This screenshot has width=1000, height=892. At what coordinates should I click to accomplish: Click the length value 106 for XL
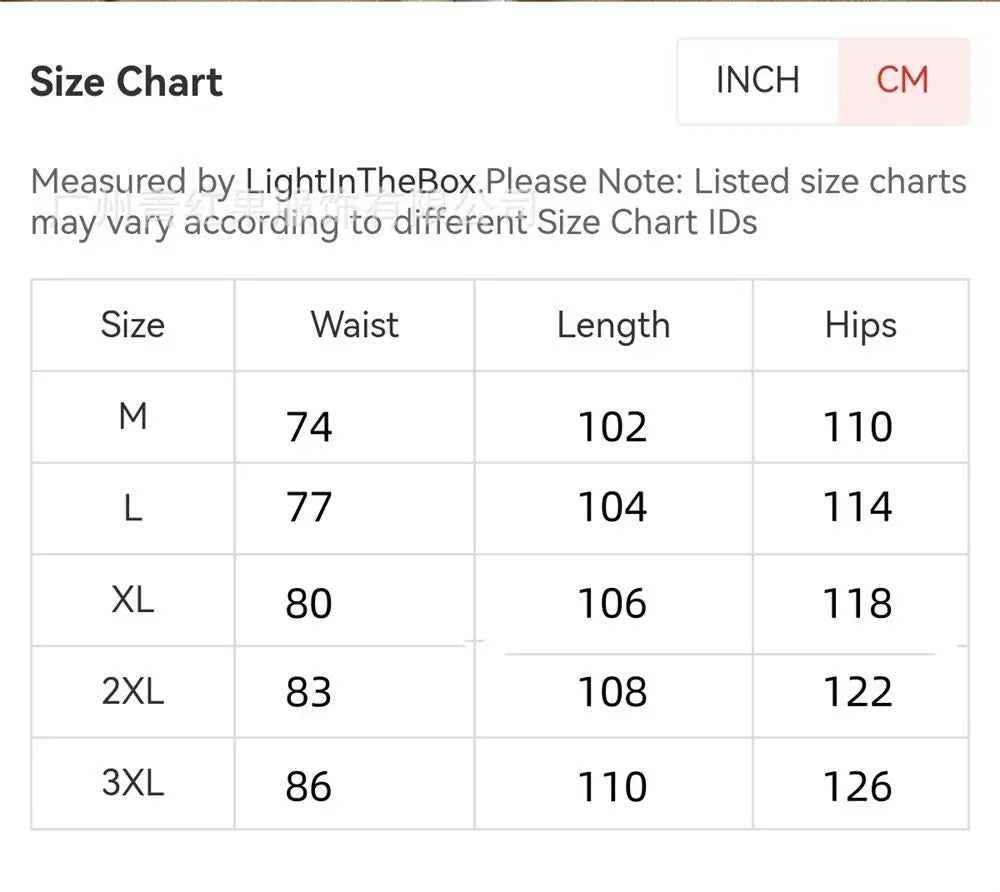coord(613,603)
